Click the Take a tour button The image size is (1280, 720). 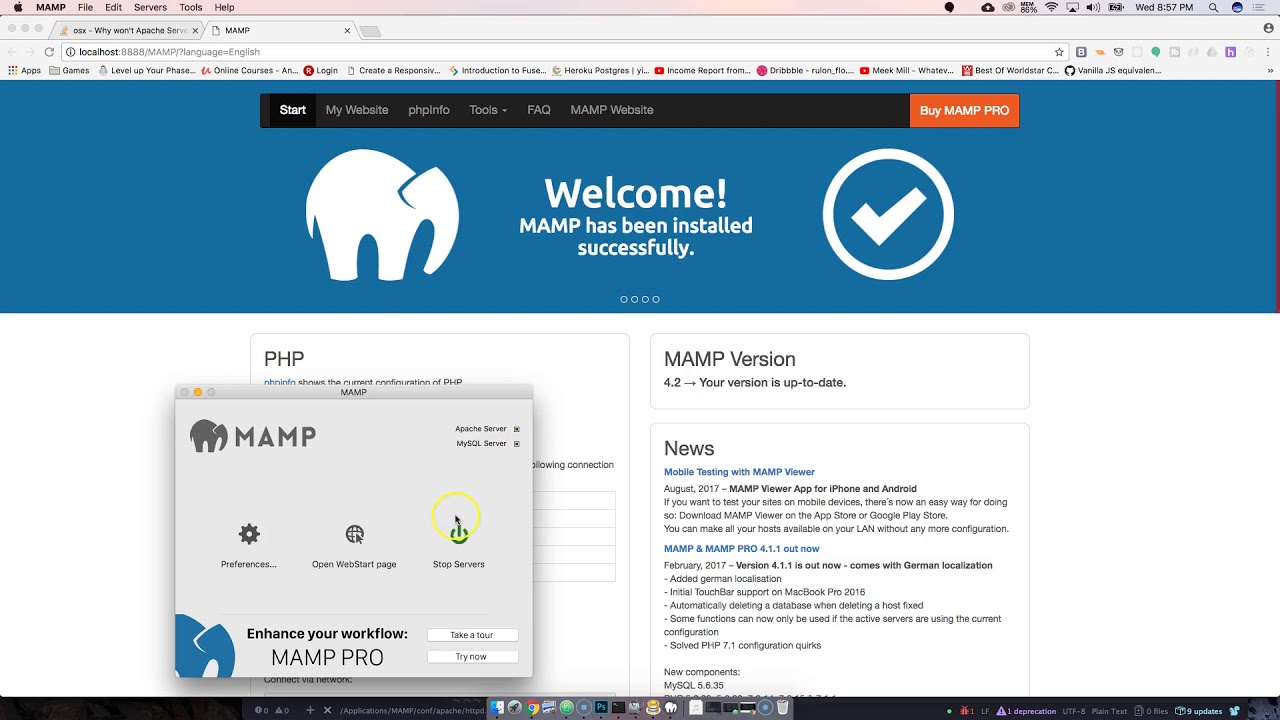pos(472,635)
